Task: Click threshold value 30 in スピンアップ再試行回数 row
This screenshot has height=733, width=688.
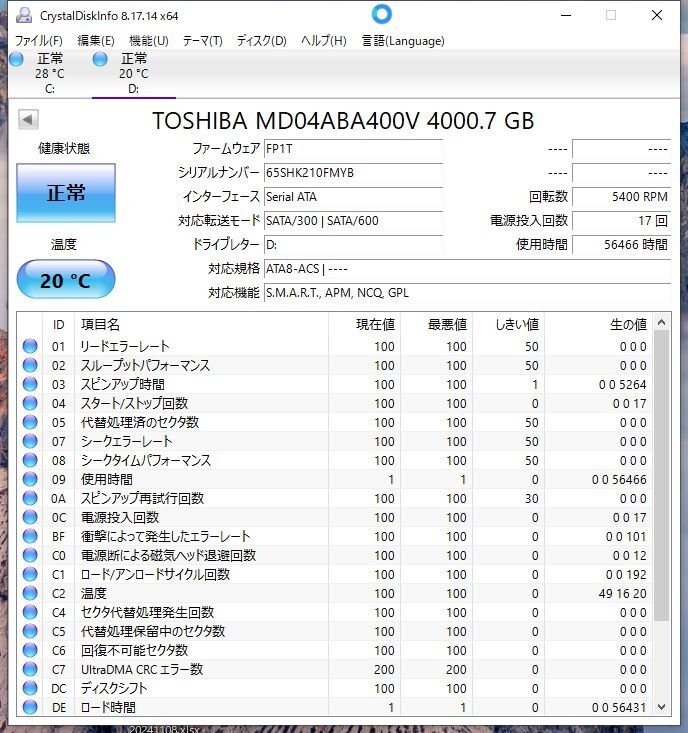Action: coord(531,499)
